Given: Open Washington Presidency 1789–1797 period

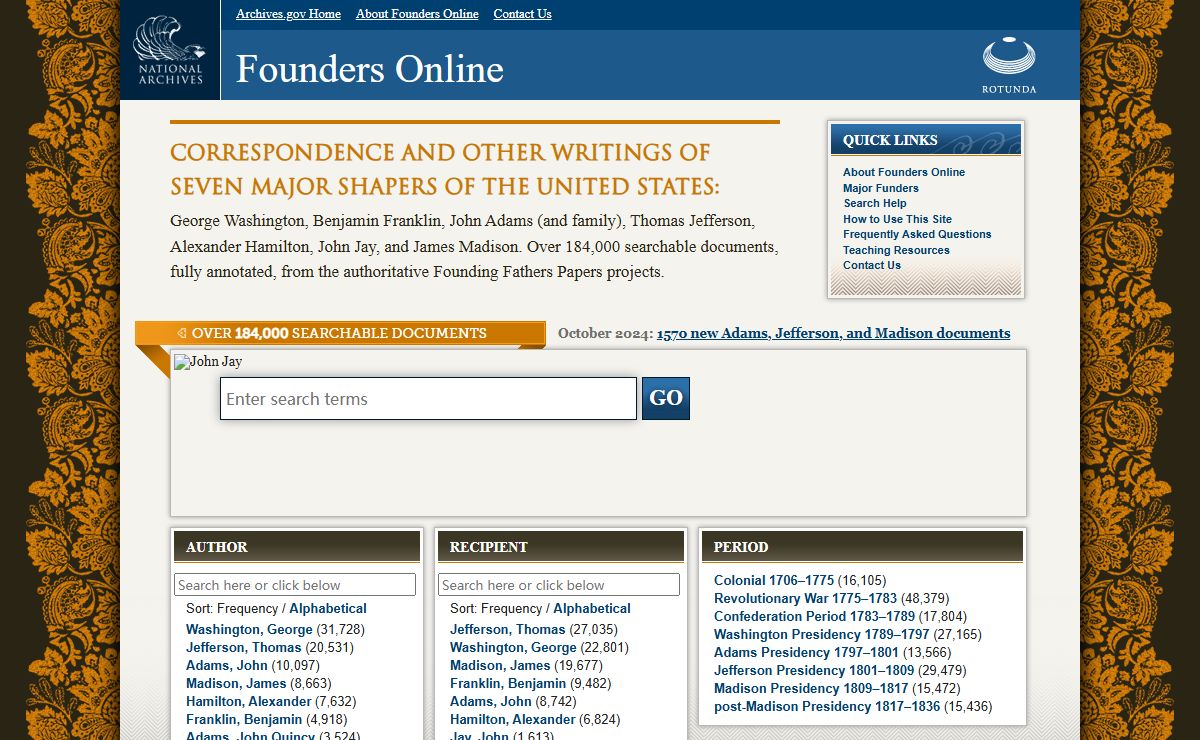Looking at the screenshot, I should 822,634.
